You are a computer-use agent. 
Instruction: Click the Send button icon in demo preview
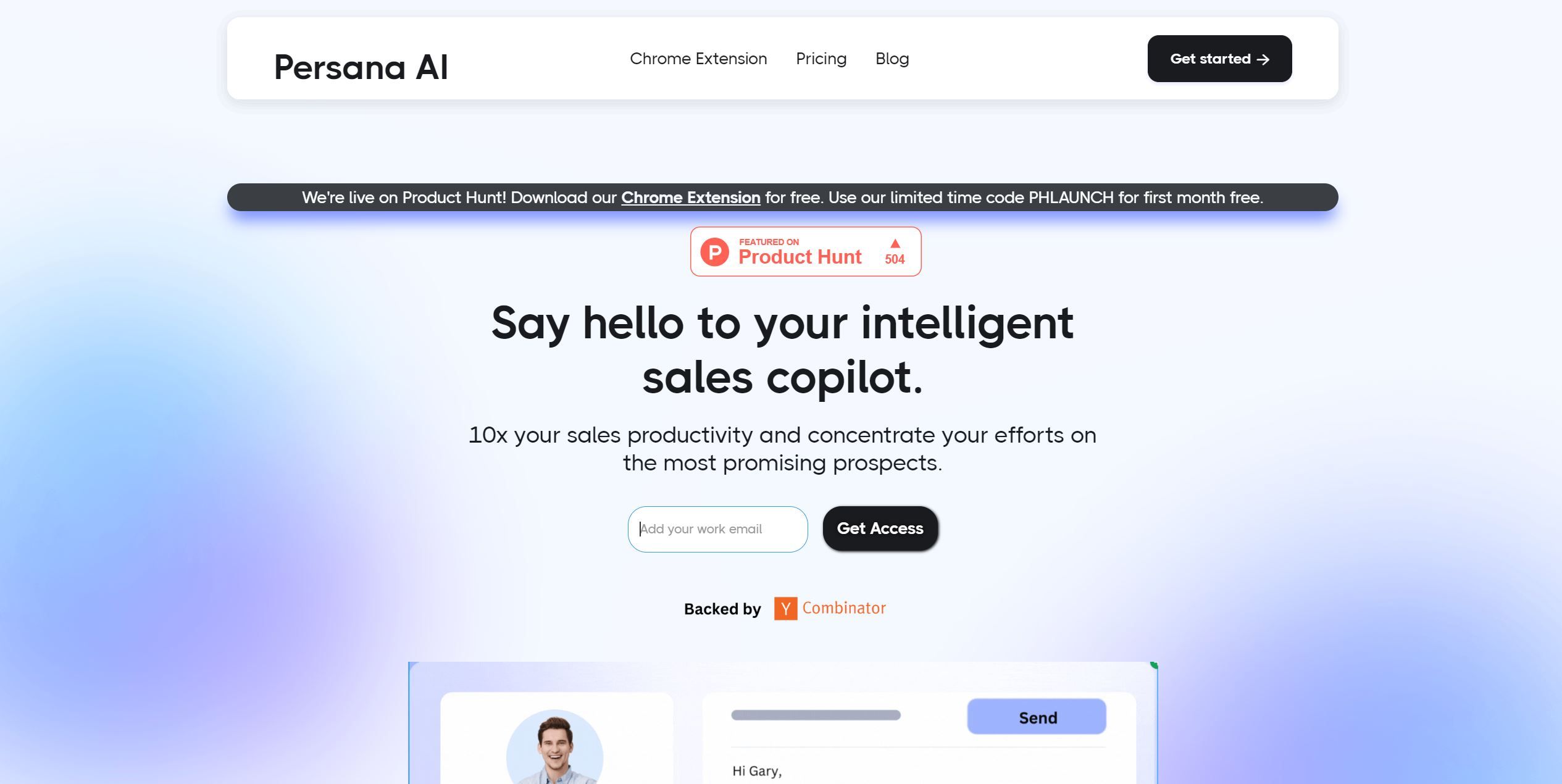[1037, 717]
